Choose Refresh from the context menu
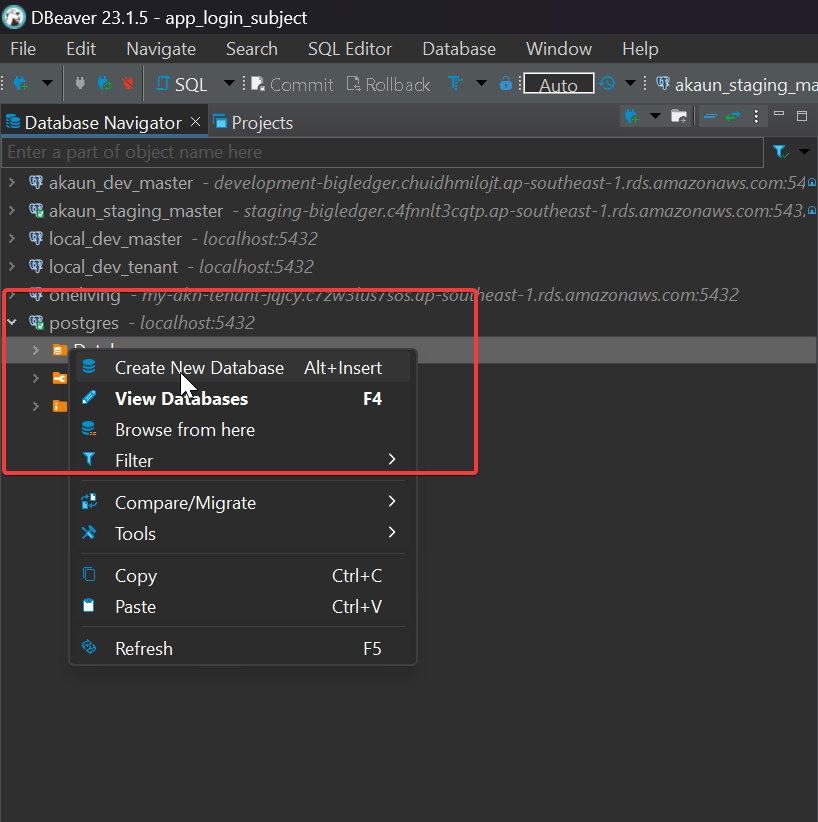Screen dimensions: 818x822 243,648
